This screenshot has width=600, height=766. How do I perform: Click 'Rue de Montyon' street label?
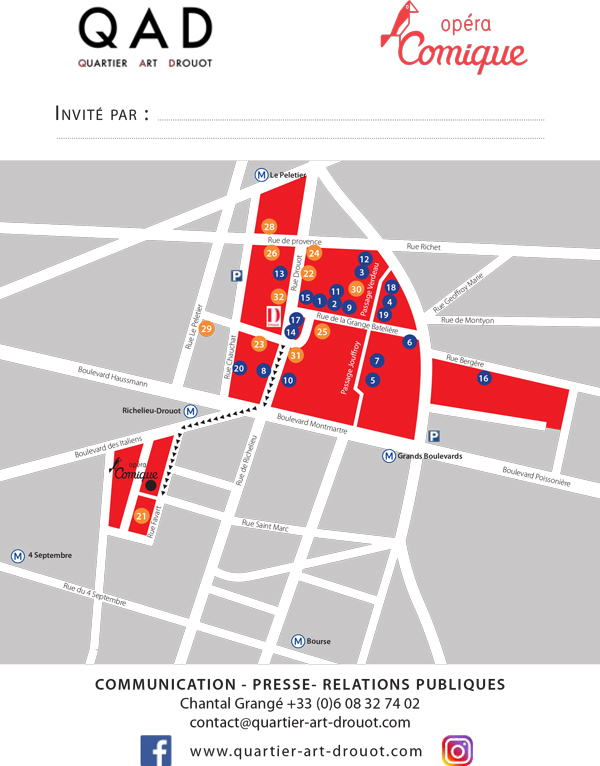[468, 320]
